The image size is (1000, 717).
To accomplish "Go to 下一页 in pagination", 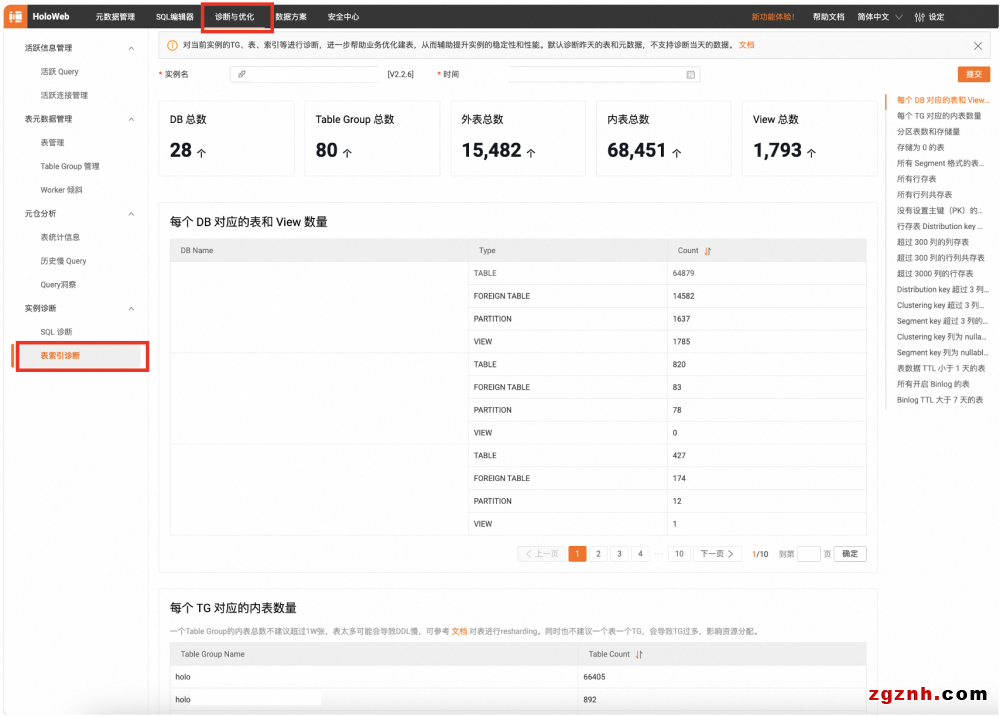I will point(717,554).
